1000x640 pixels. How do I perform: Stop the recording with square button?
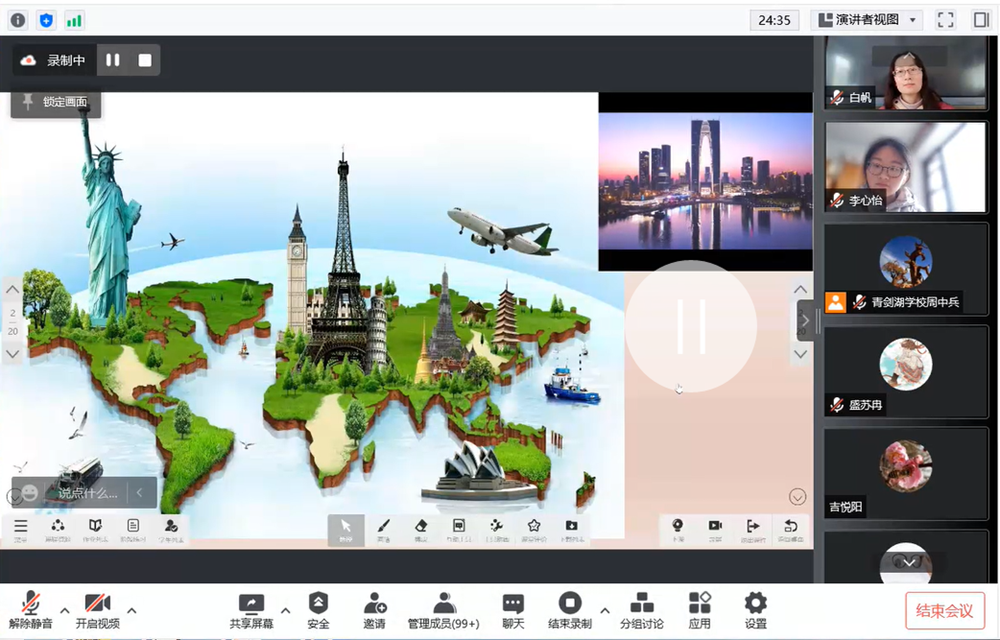tap(145, 60)
